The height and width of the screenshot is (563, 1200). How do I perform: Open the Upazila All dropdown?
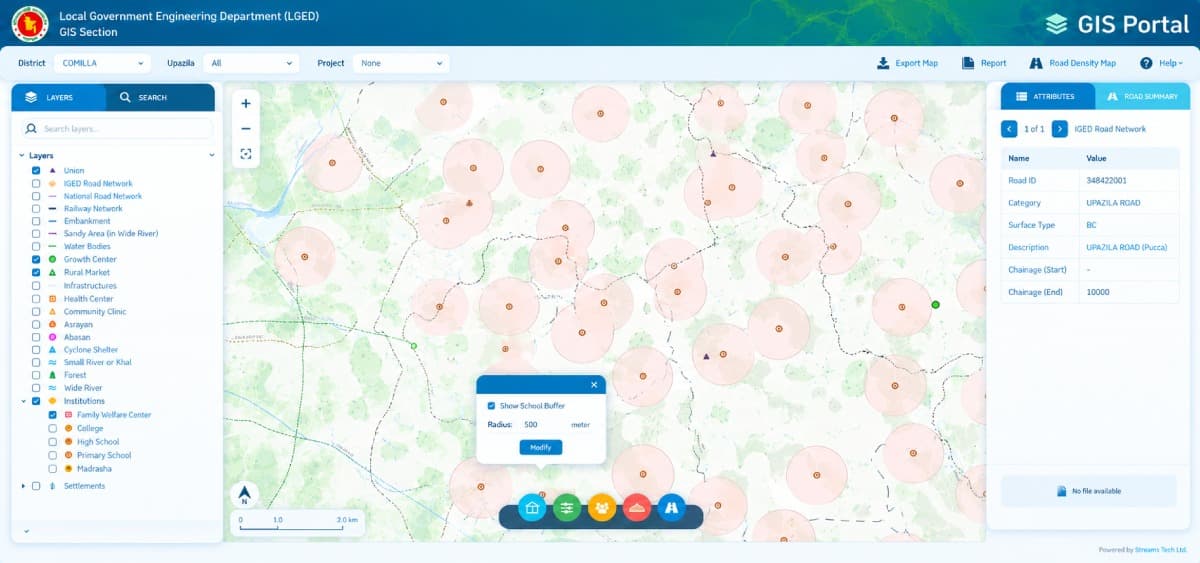251,63
